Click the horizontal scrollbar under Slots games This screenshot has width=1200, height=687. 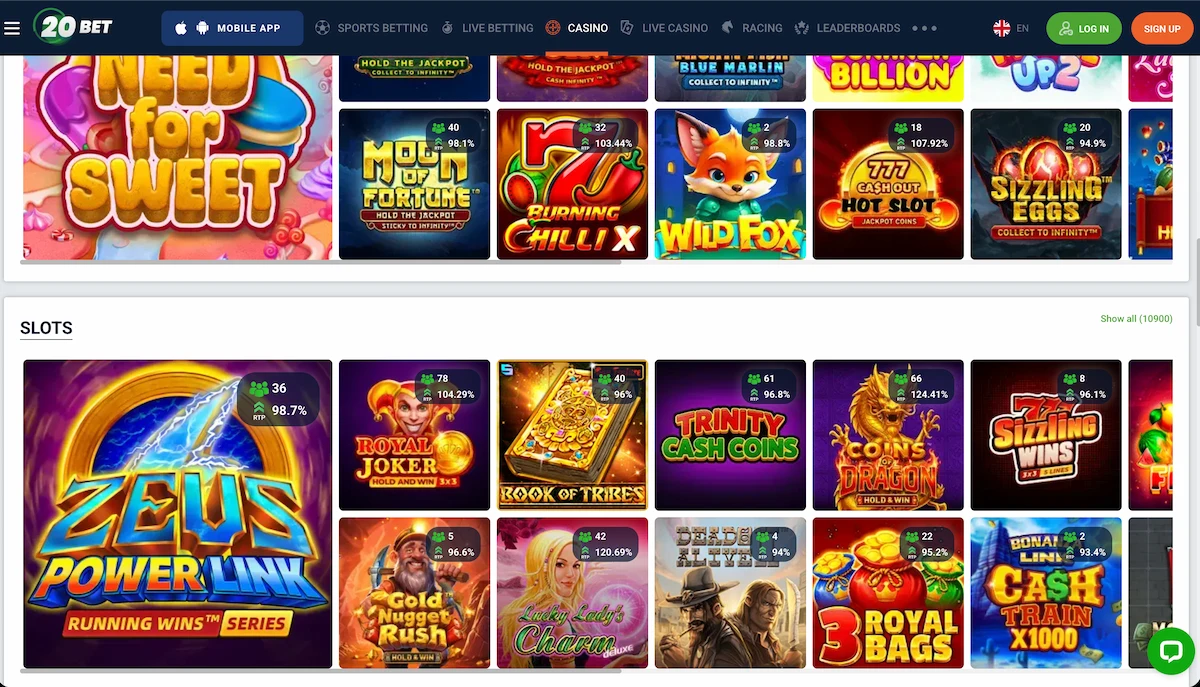(x=321, y=671)
